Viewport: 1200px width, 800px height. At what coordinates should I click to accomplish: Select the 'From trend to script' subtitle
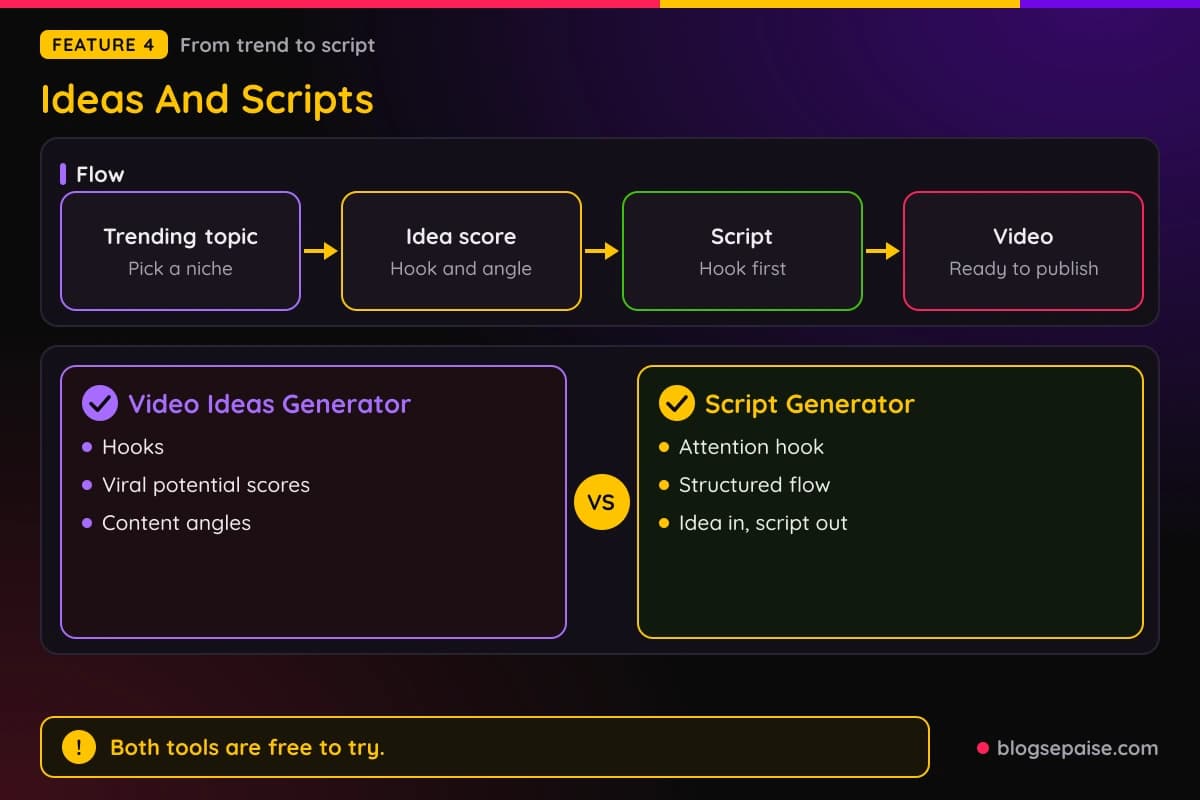[278, 45]
